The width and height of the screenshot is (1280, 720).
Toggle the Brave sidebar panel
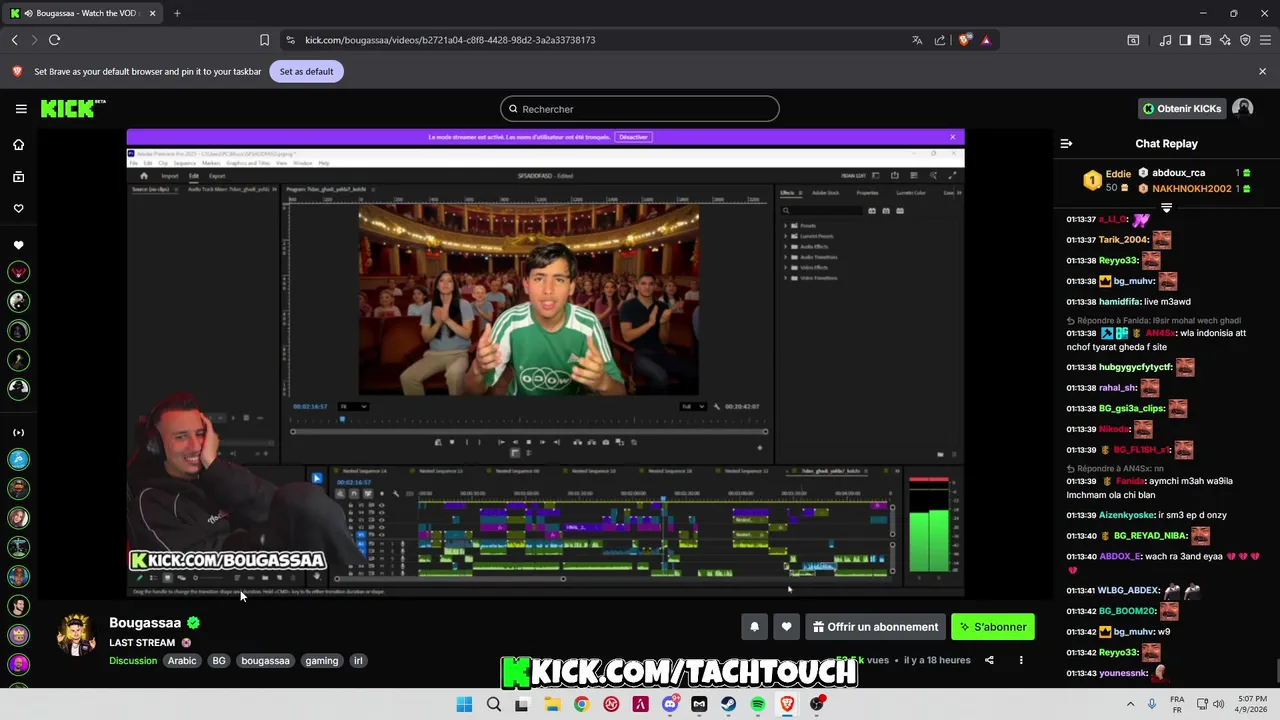coord(1185,40)
